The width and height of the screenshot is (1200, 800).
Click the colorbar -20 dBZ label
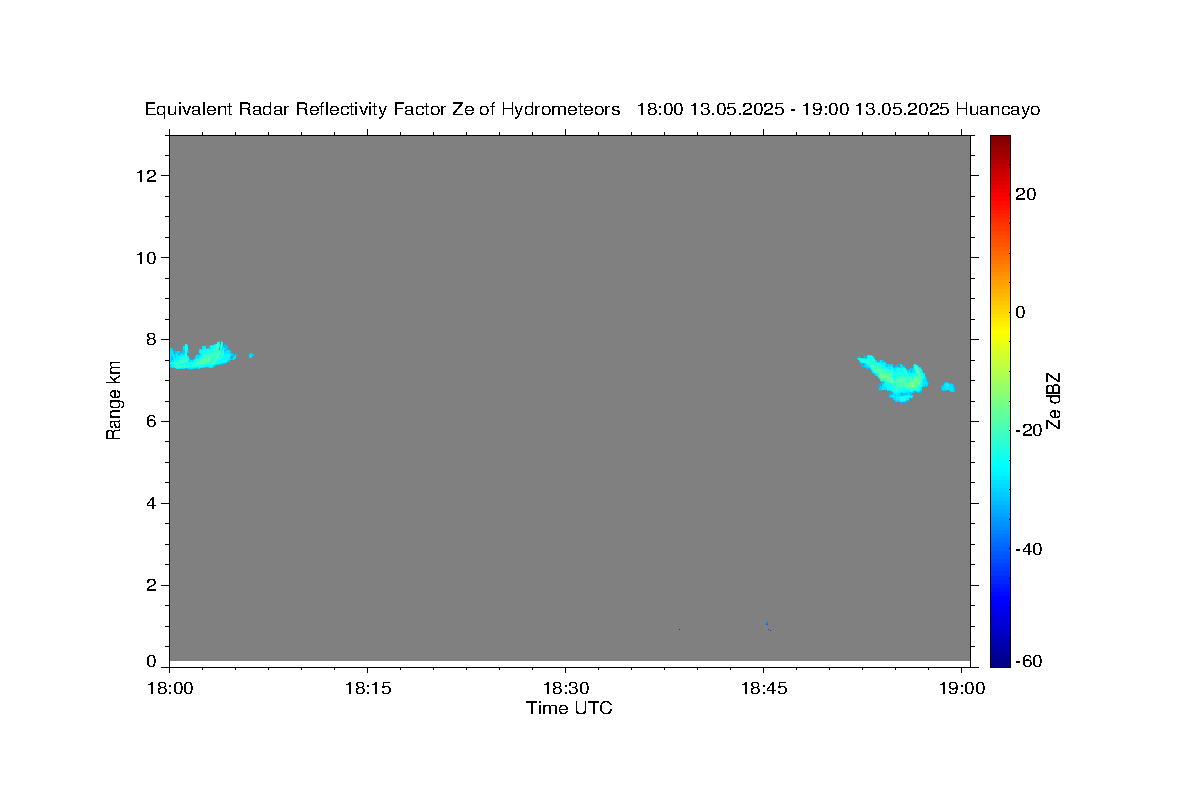click(x=1028, y=430)
